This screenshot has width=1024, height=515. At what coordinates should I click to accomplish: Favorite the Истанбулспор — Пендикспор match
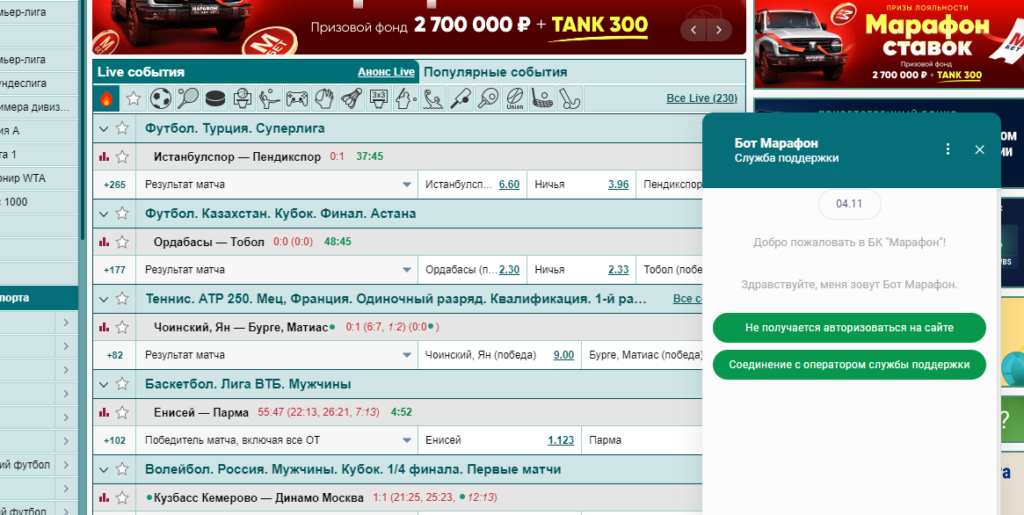pos(122,157)
